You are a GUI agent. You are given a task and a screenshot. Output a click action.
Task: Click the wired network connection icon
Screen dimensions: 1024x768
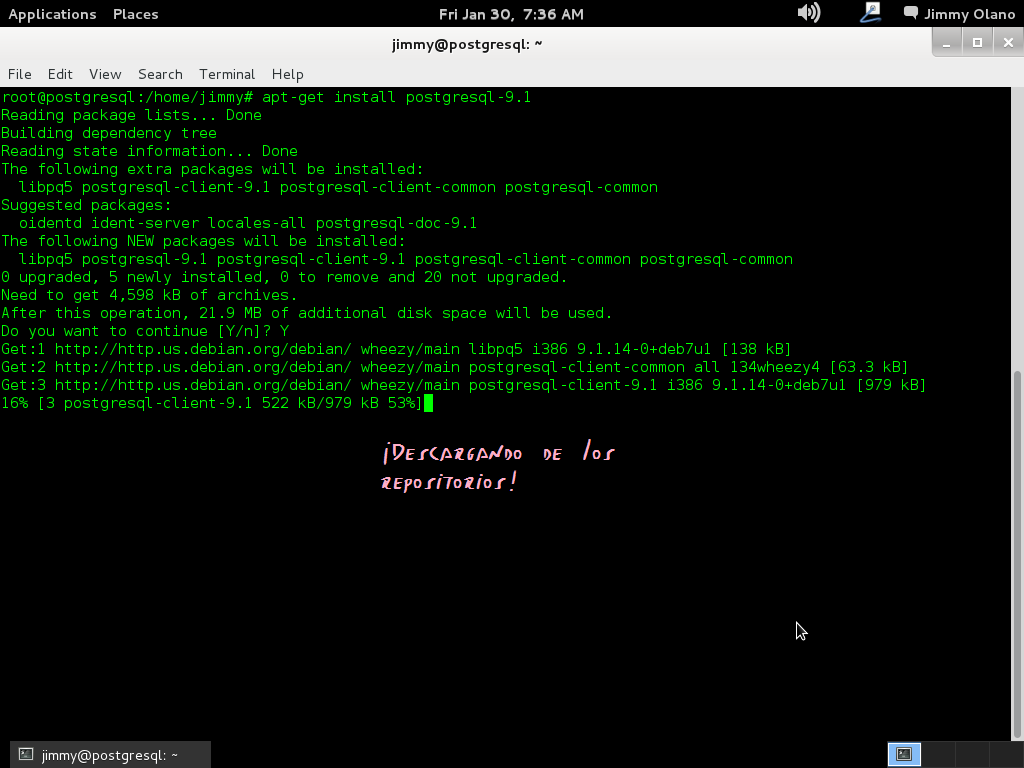point(870,13)
